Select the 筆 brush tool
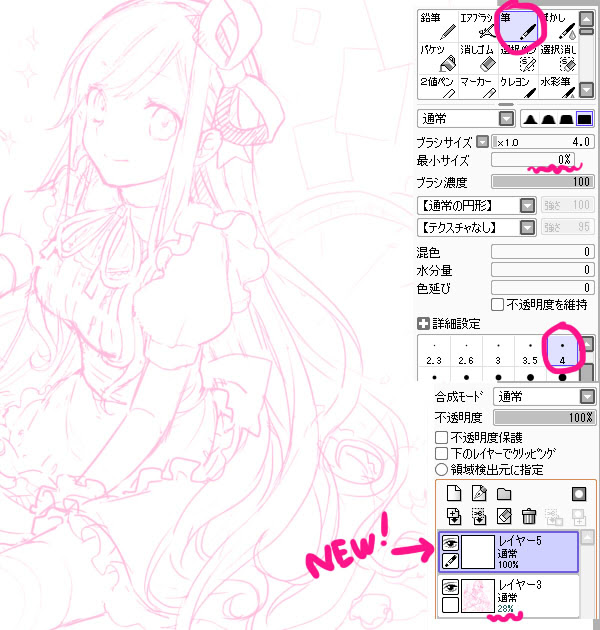Screen dimensions: 600x630 click(x=518, y=26)
